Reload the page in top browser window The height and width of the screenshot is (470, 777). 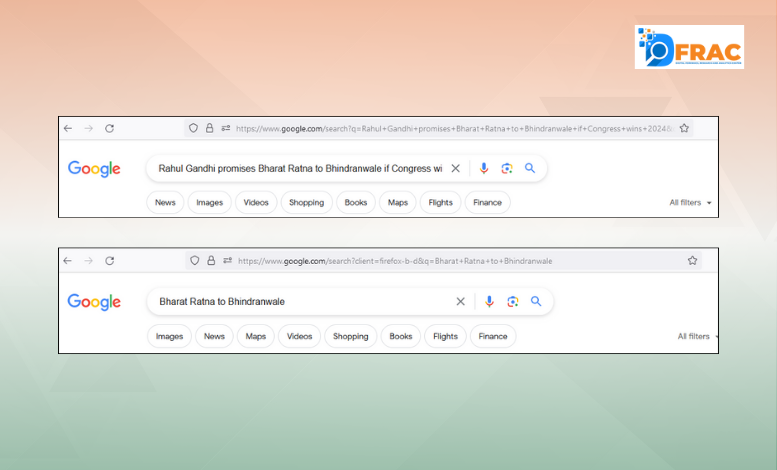(x=110, y=128)
